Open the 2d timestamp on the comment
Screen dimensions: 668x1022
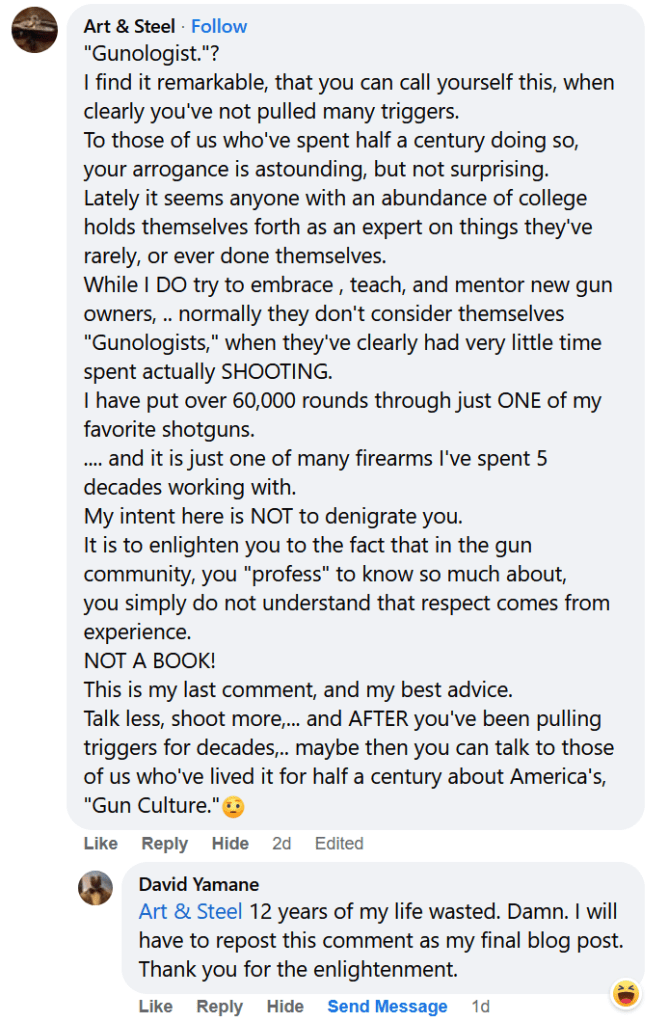click(x=281, y=843)
